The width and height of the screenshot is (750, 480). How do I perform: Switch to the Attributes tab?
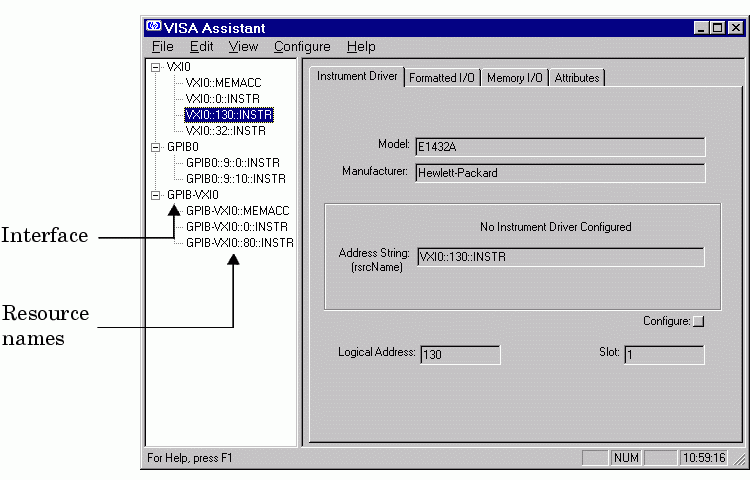[x=577, y=78]
